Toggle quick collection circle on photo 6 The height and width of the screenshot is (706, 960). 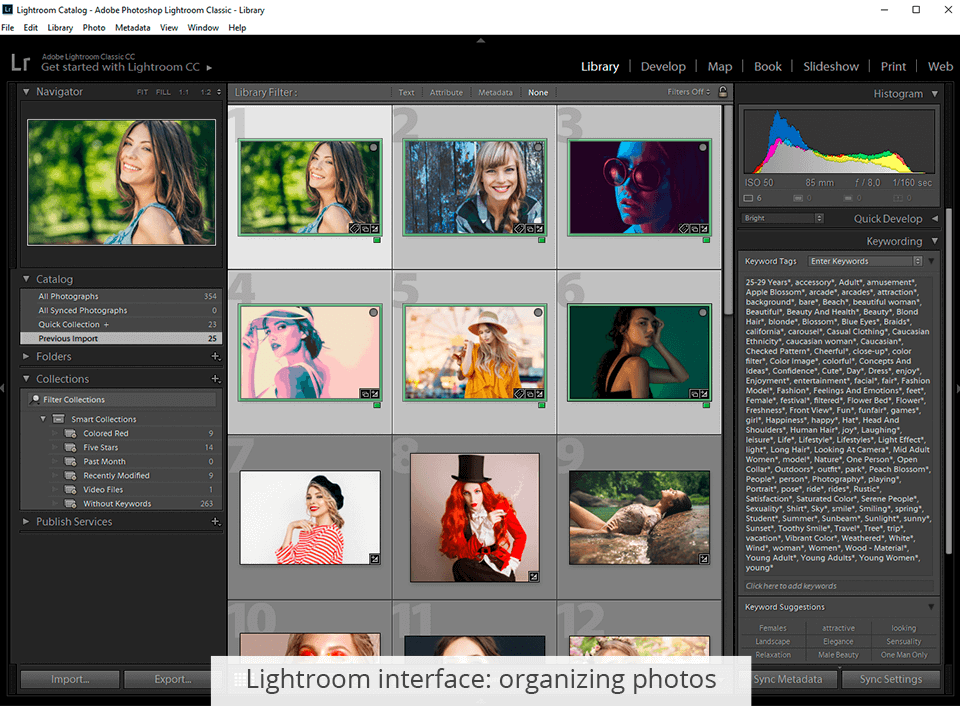click(x=702, y=313)
